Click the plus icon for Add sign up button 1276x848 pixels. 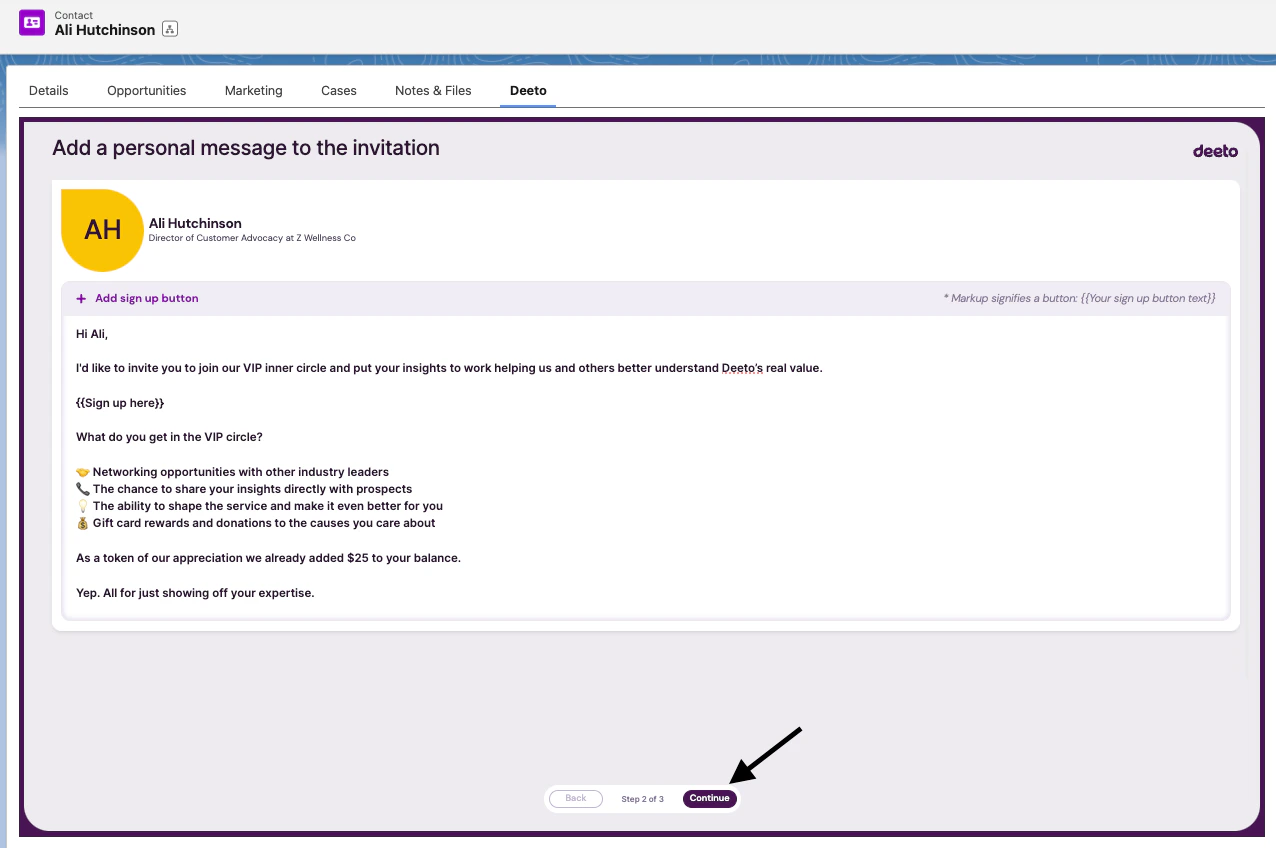pos(81,298)
